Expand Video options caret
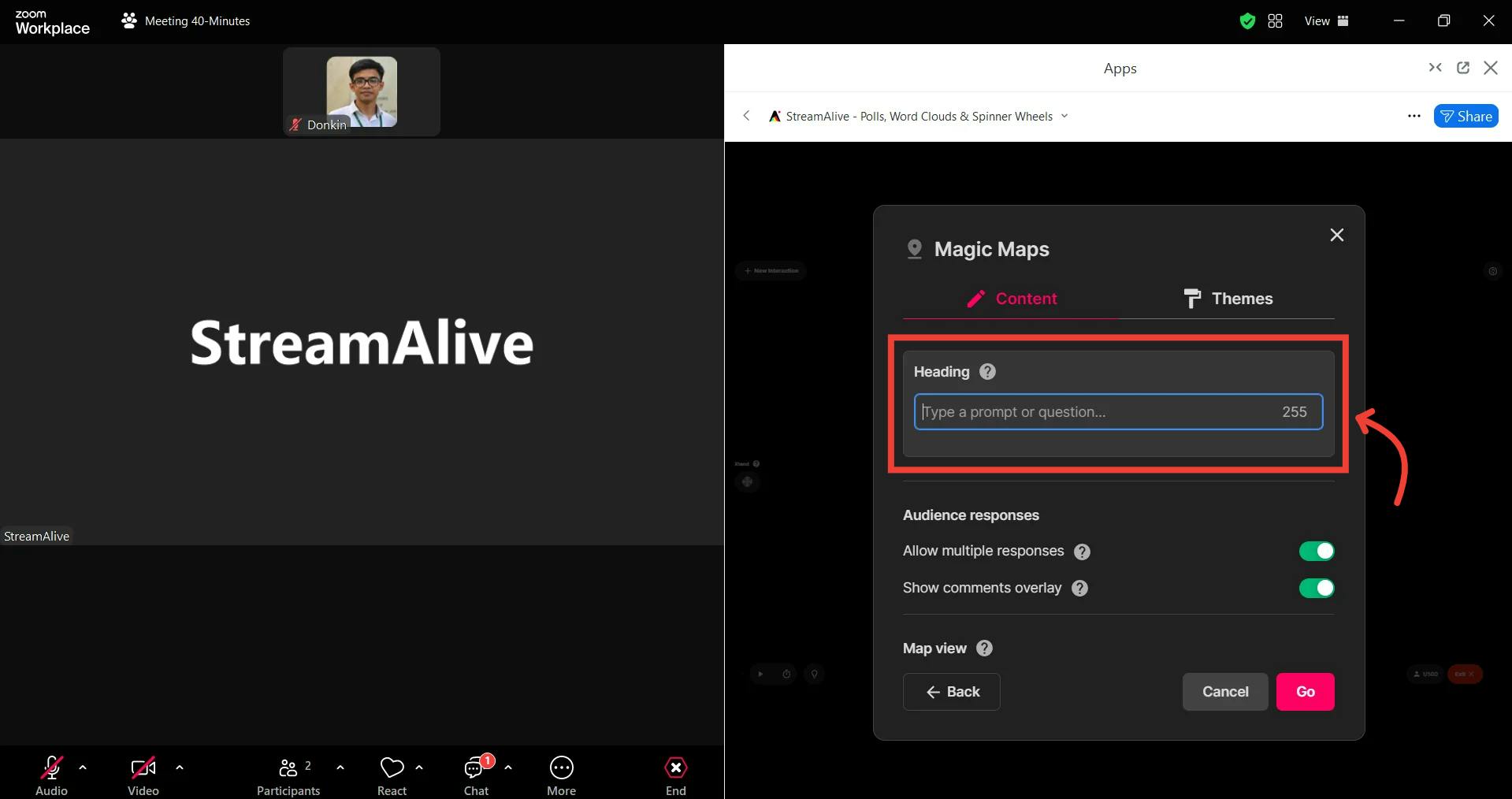This screenshot has width=1512, height=799. click(x=180, y=767)
